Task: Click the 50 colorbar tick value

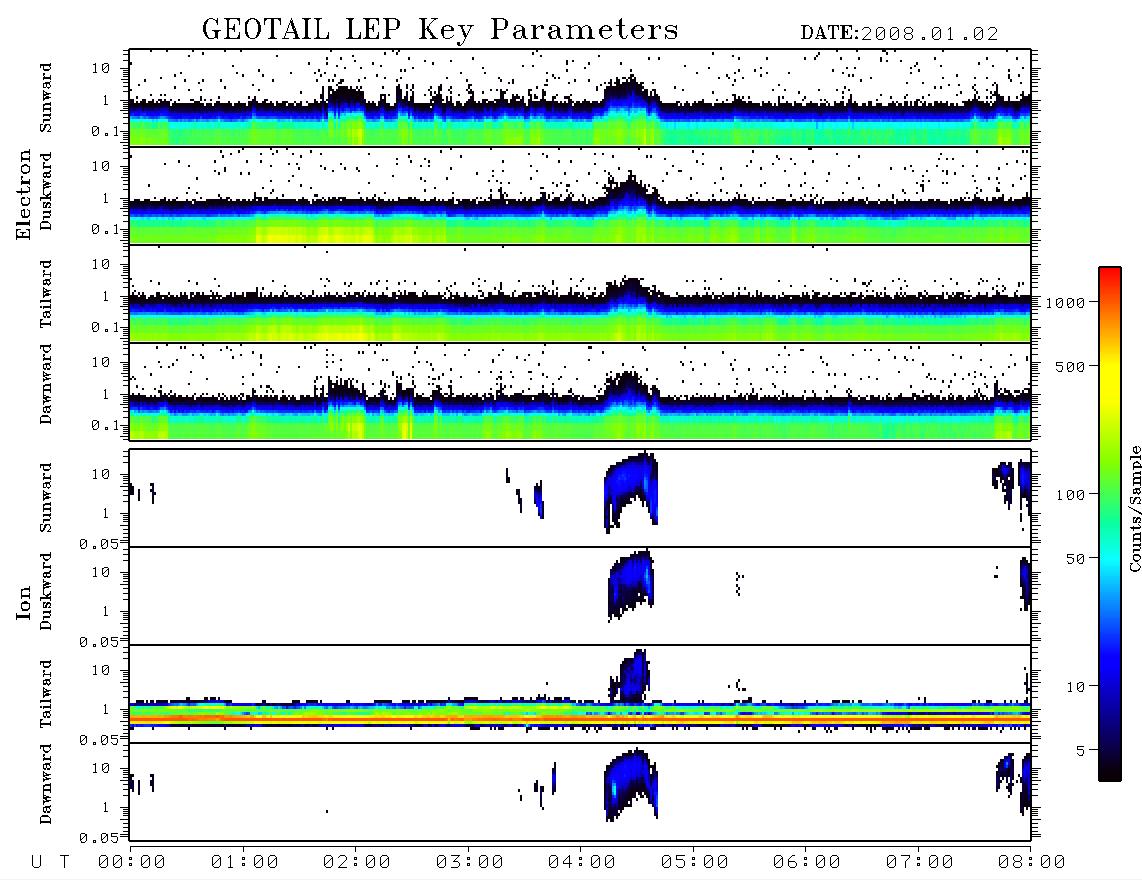Action: click(1075, 559)
